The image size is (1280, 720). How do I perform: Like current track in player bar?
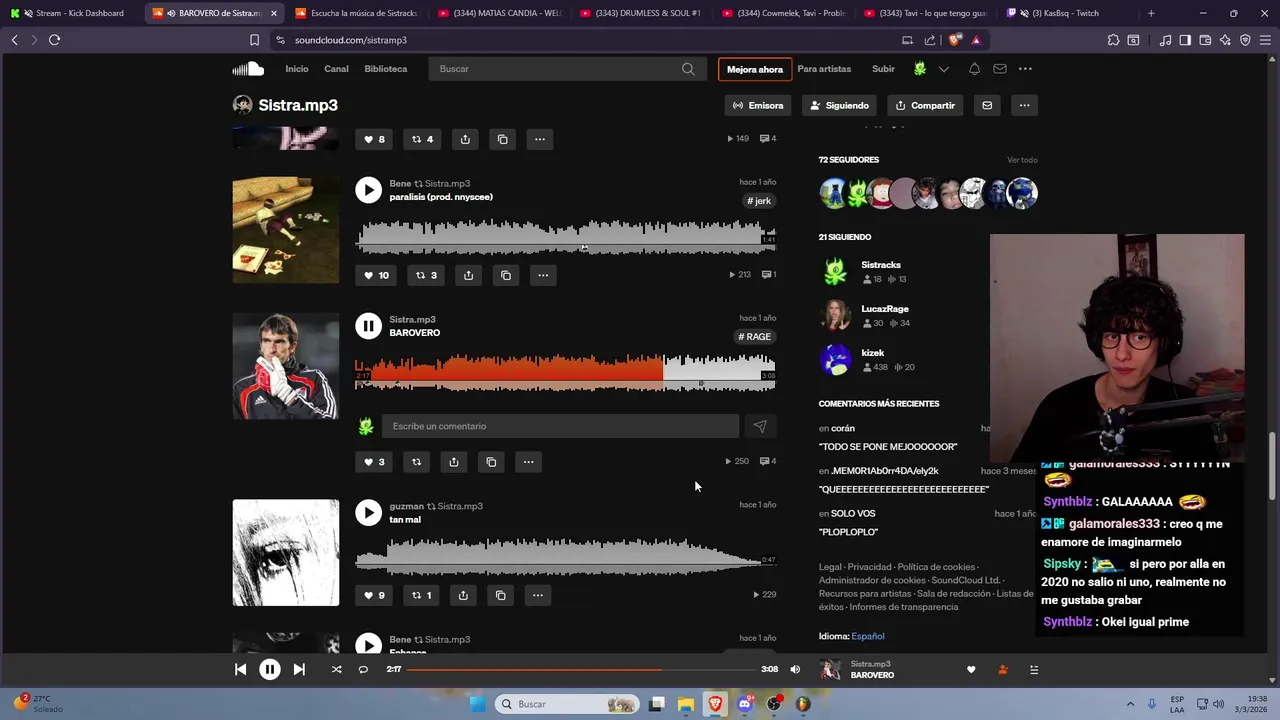[971, 669]
